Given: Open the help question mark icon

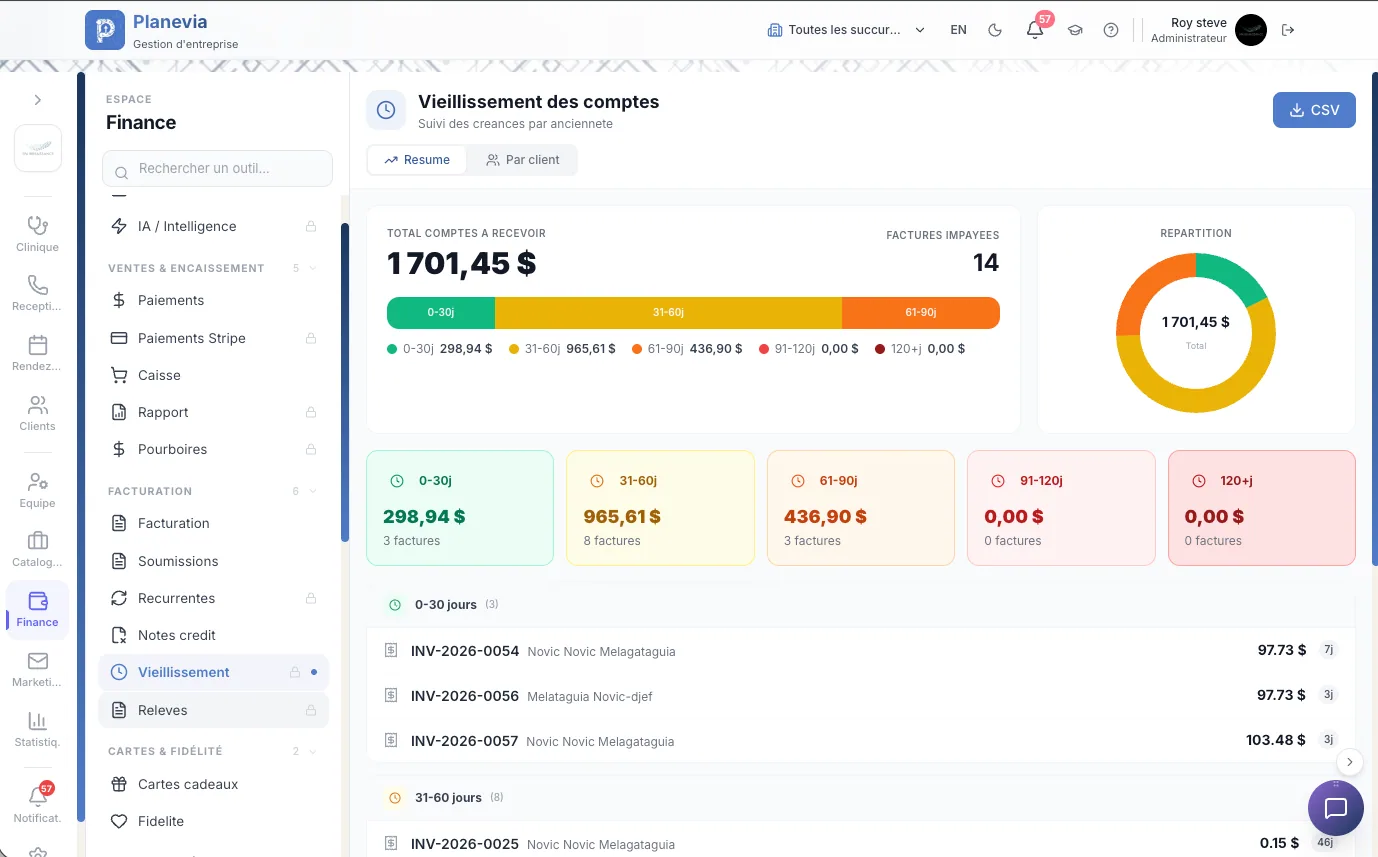Looking at the screenshot, I should point(1111,30).
